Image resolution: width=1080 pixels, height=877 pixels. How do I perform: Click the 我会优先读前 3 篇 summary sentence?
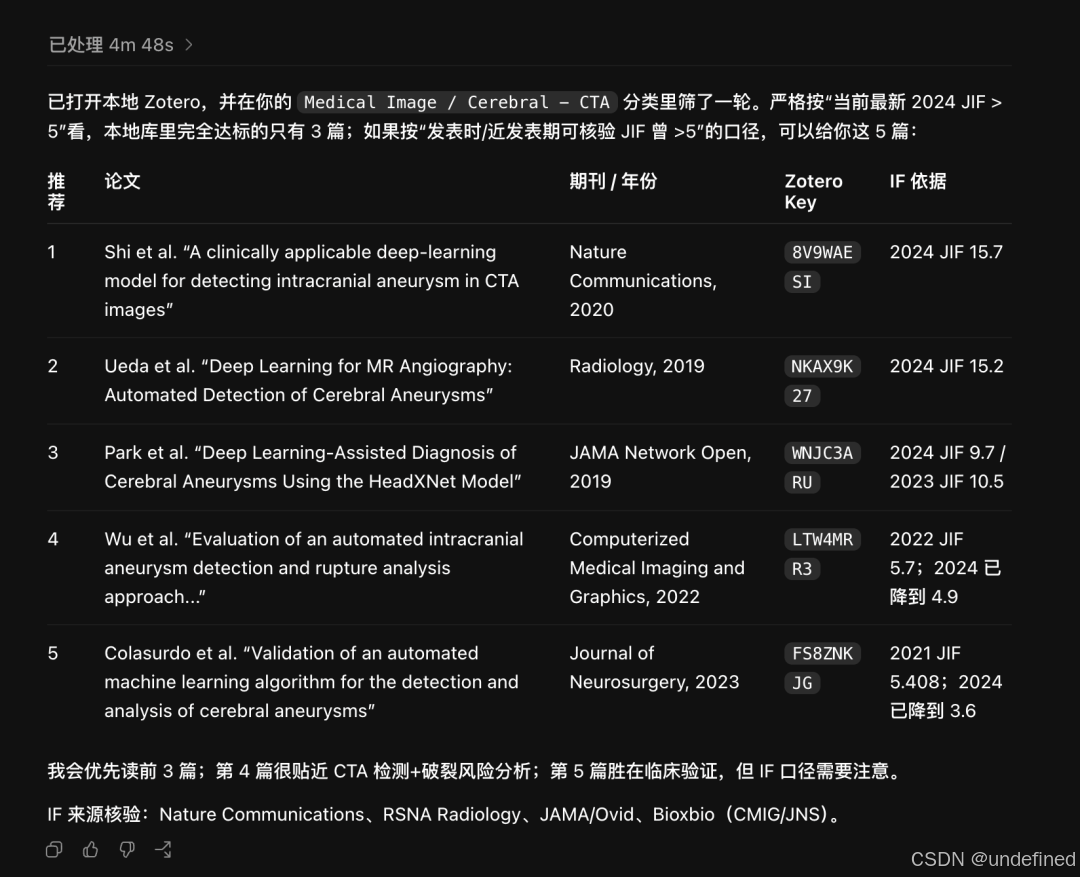point(476,771)
